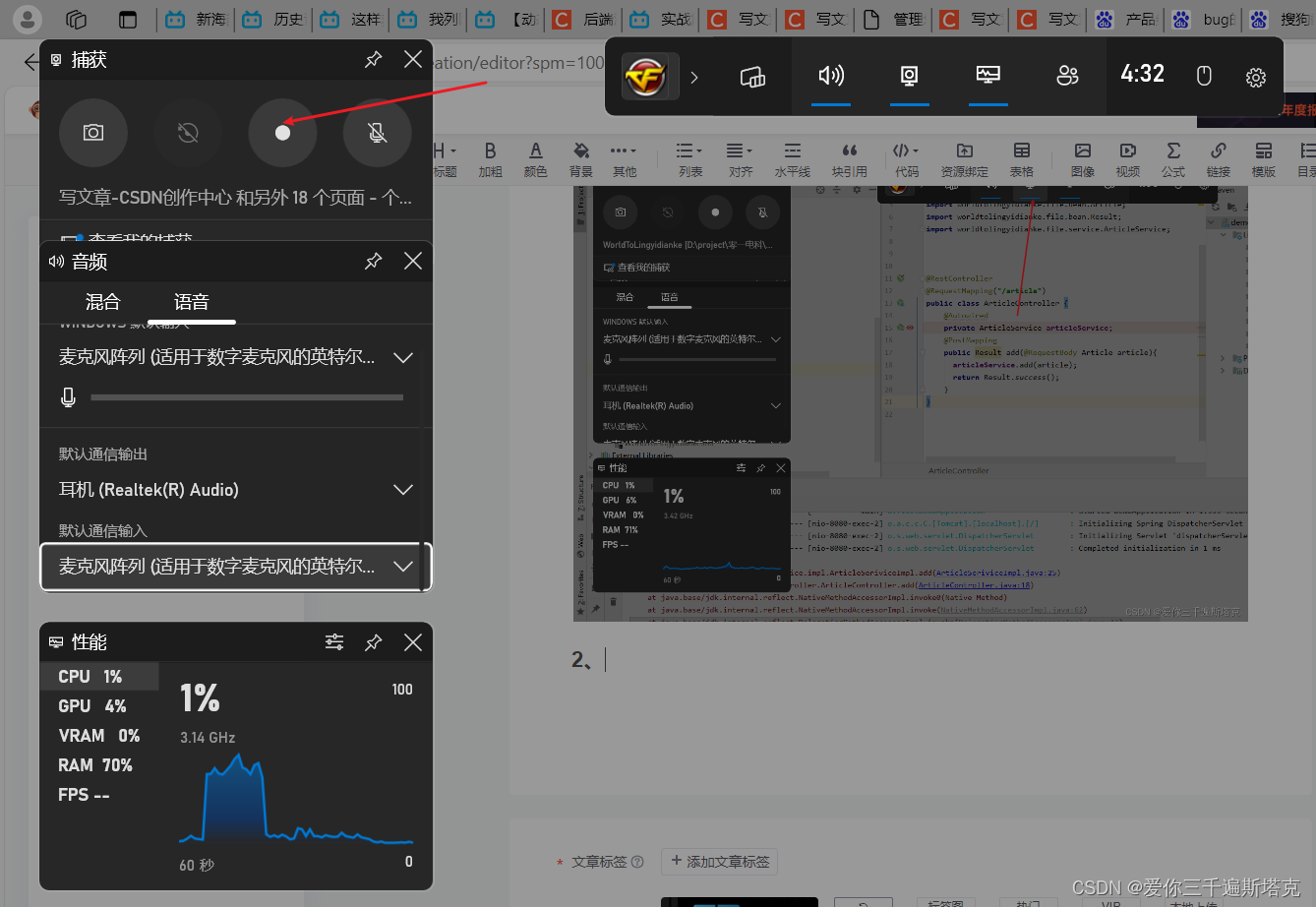
Task: Toggle the capture widget from Game Bar
Action: coord(910,77)
